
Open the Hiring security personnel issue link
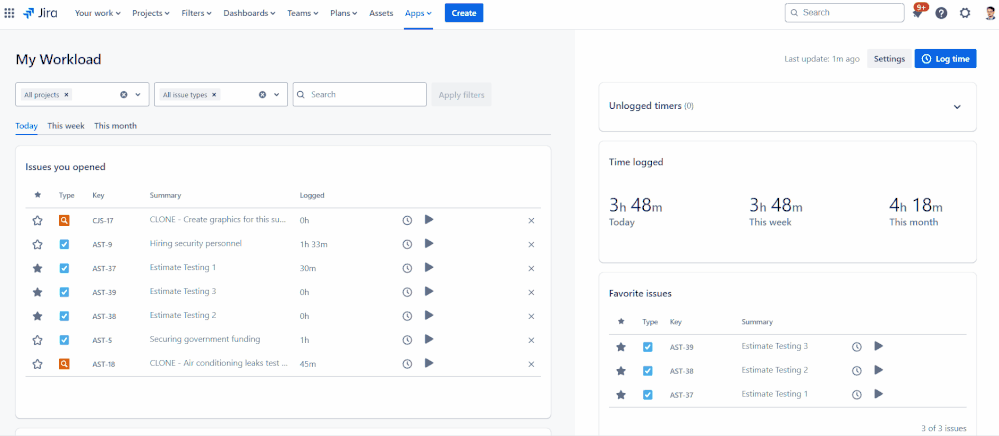pos(196,243)
